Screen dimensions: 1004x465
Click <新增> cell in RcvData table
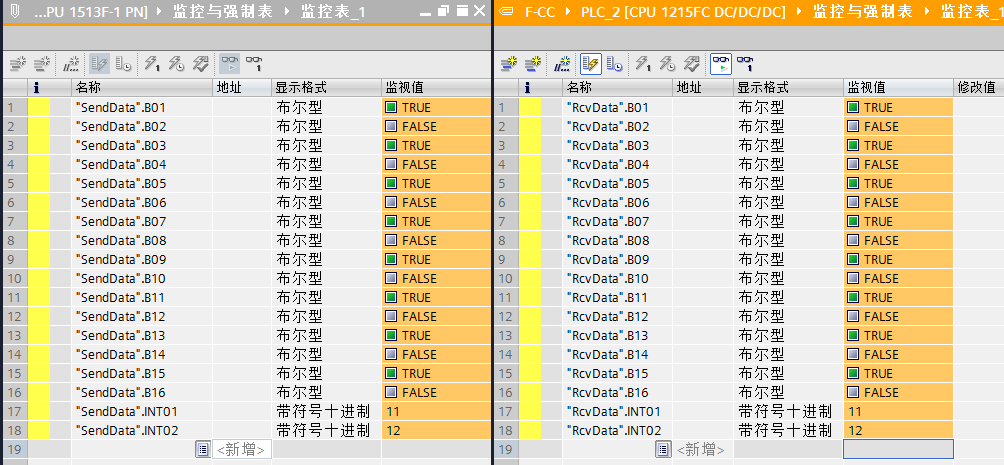click(x=704, y=450)
